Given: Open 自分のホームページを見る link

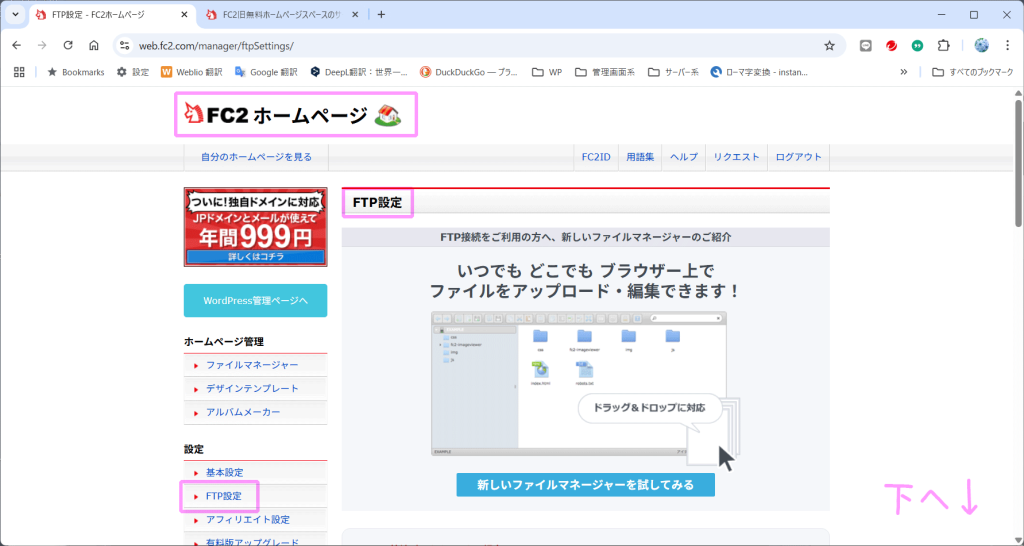Looking at the screenshot, I should 256,157.
